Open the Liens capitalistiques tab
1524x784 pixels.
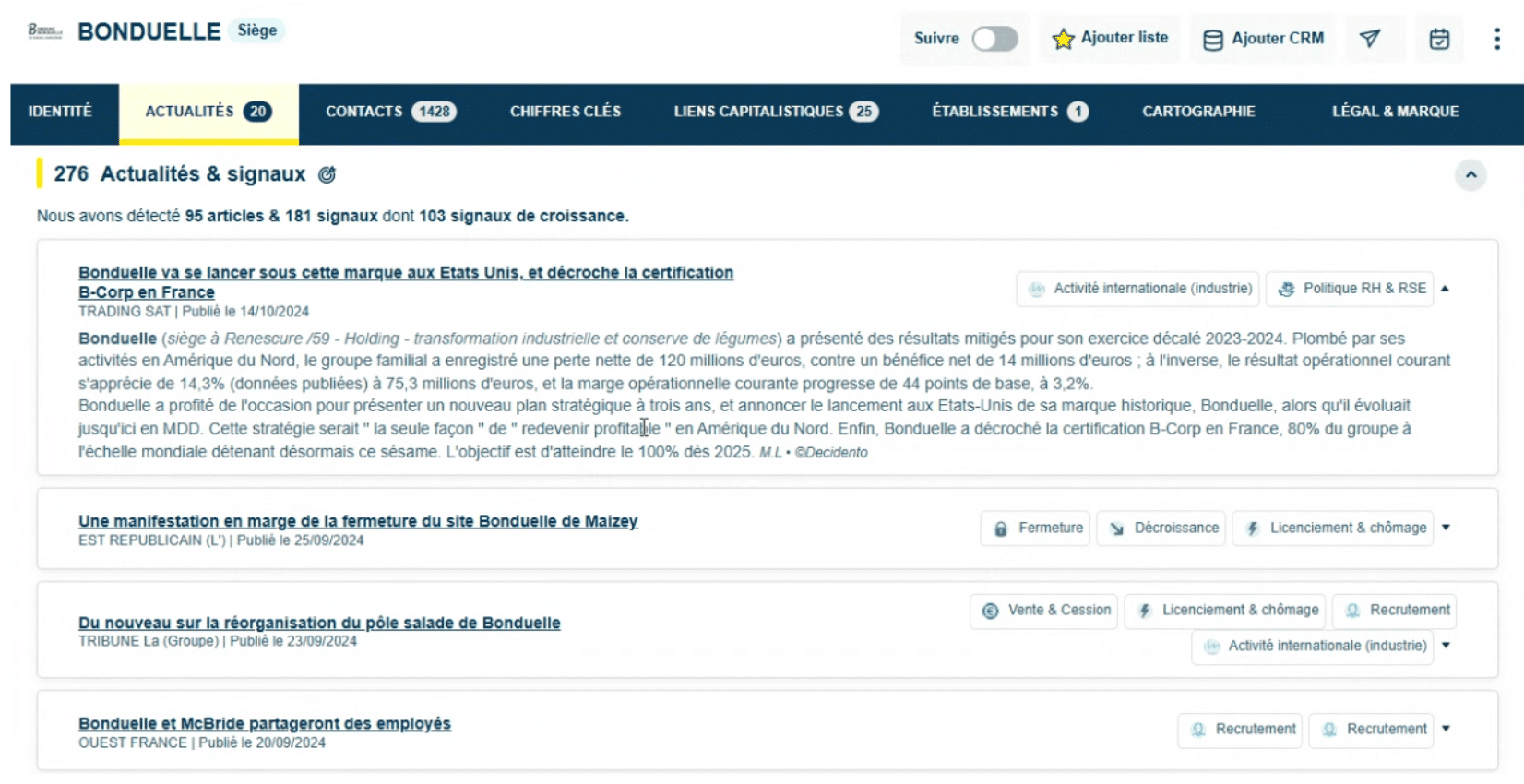point(776,112)
